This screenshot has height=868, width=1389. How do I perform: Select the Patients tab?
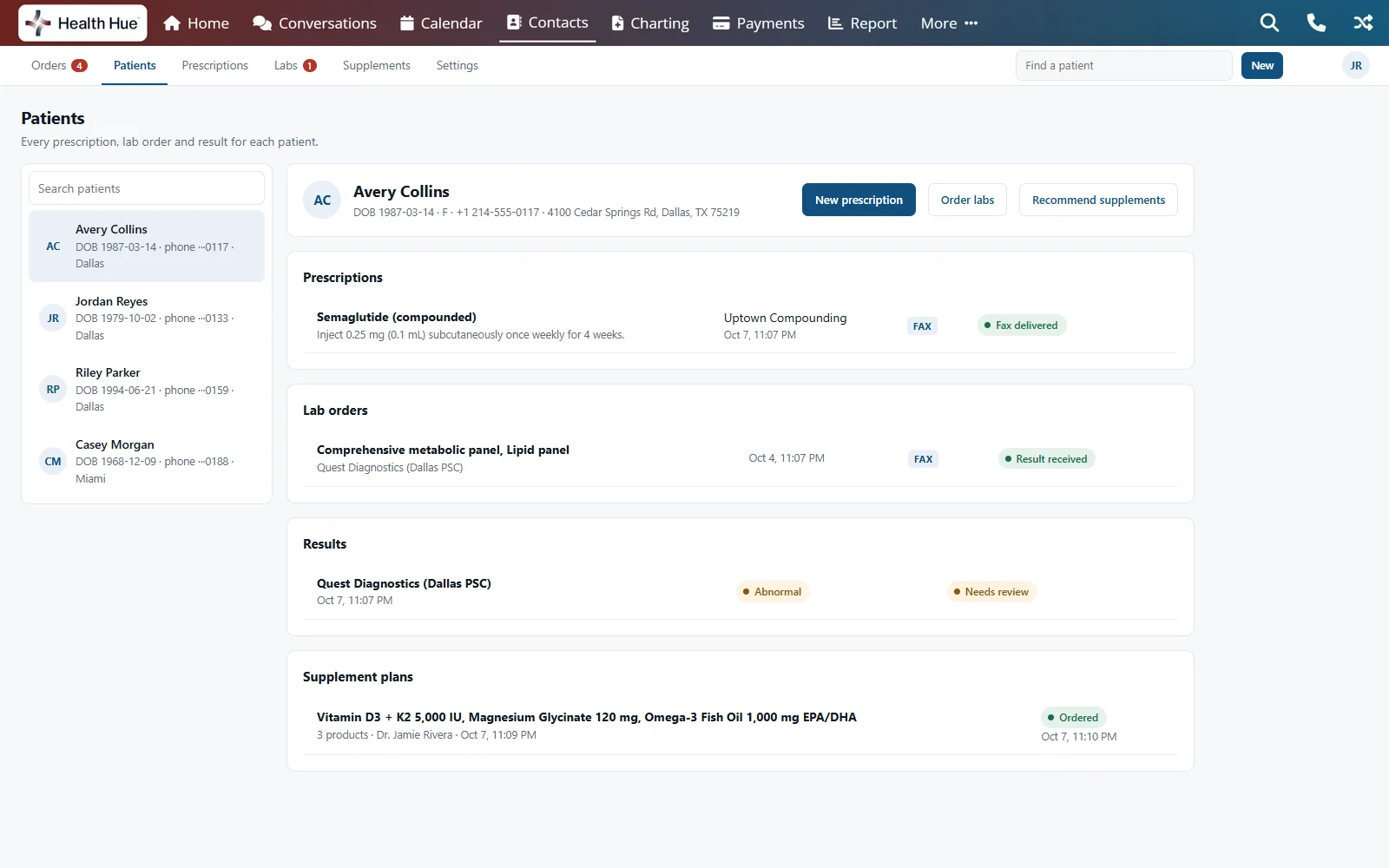point(135,66)
